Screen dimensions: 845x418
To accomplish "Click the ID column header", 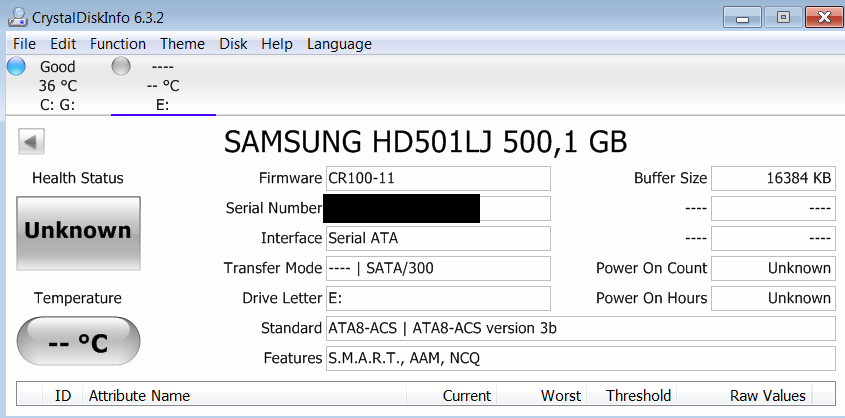I will 62,396.
